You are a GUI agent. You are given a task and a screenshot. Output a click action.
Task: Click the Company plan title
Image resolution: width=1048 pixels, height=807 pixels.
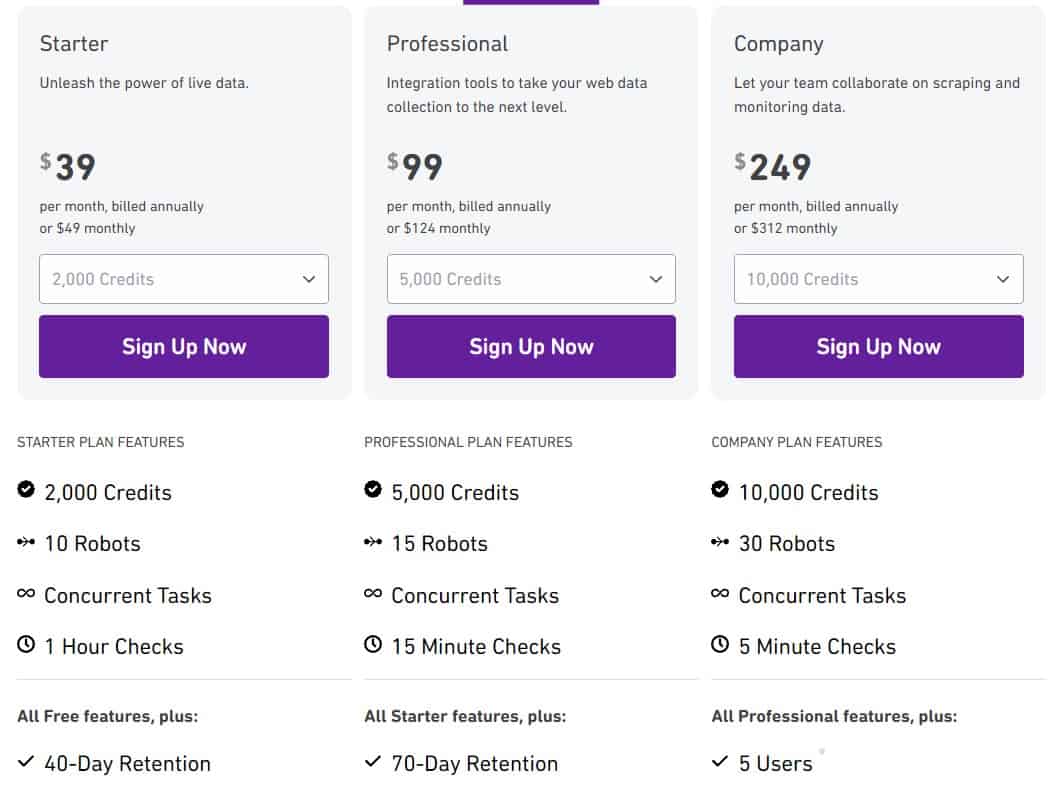point(778,43)
